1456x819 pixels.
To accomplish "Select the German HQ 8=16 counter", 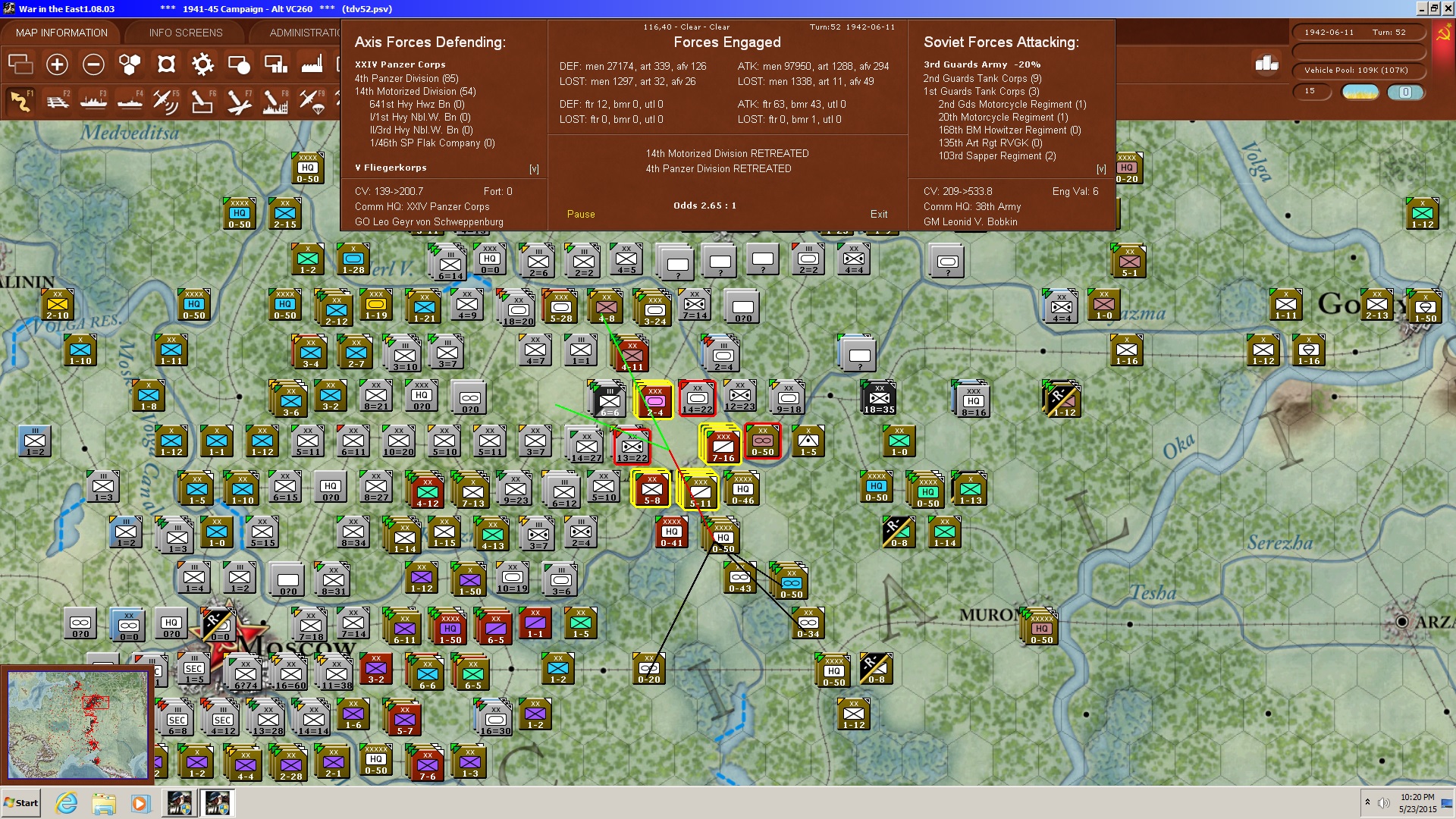I will tap(974, 400).
